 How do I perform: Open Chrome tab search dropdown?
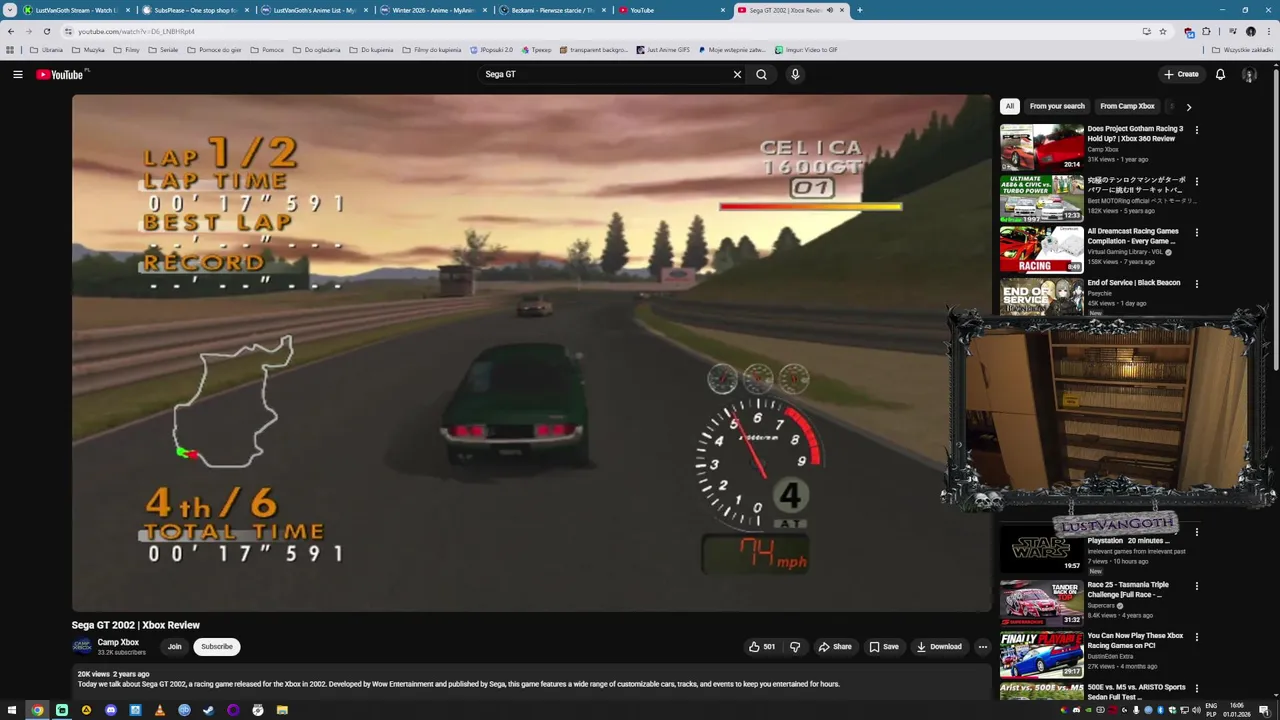coord(10,10)
